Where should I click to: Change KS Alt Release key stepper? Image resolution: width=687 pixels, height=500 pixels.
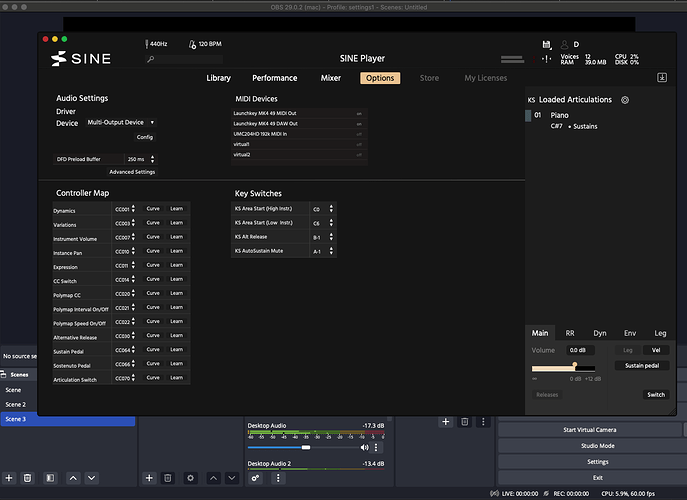[x=332, y=237]
